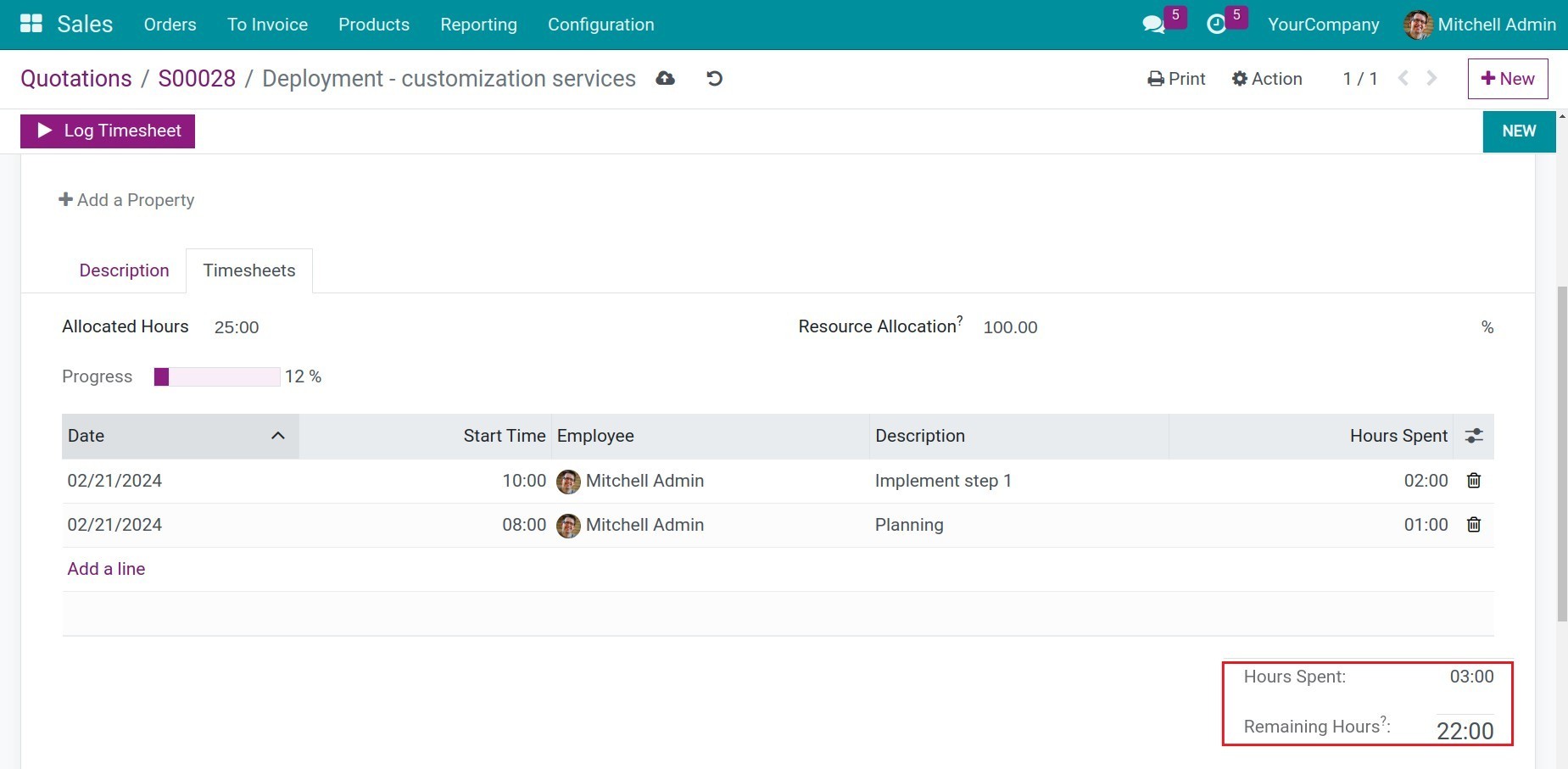The width and height of the screenshot is (1568, 769).
Task: Click the vertical page scrollbar
Action: coord(1562,454)
